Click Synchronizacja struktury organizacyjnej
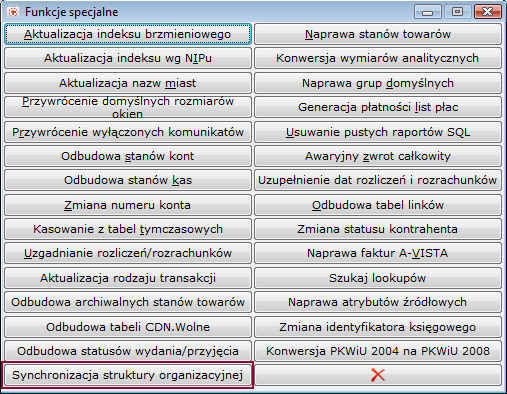This screenshot has height=394, width=507. tap(128, 375)
